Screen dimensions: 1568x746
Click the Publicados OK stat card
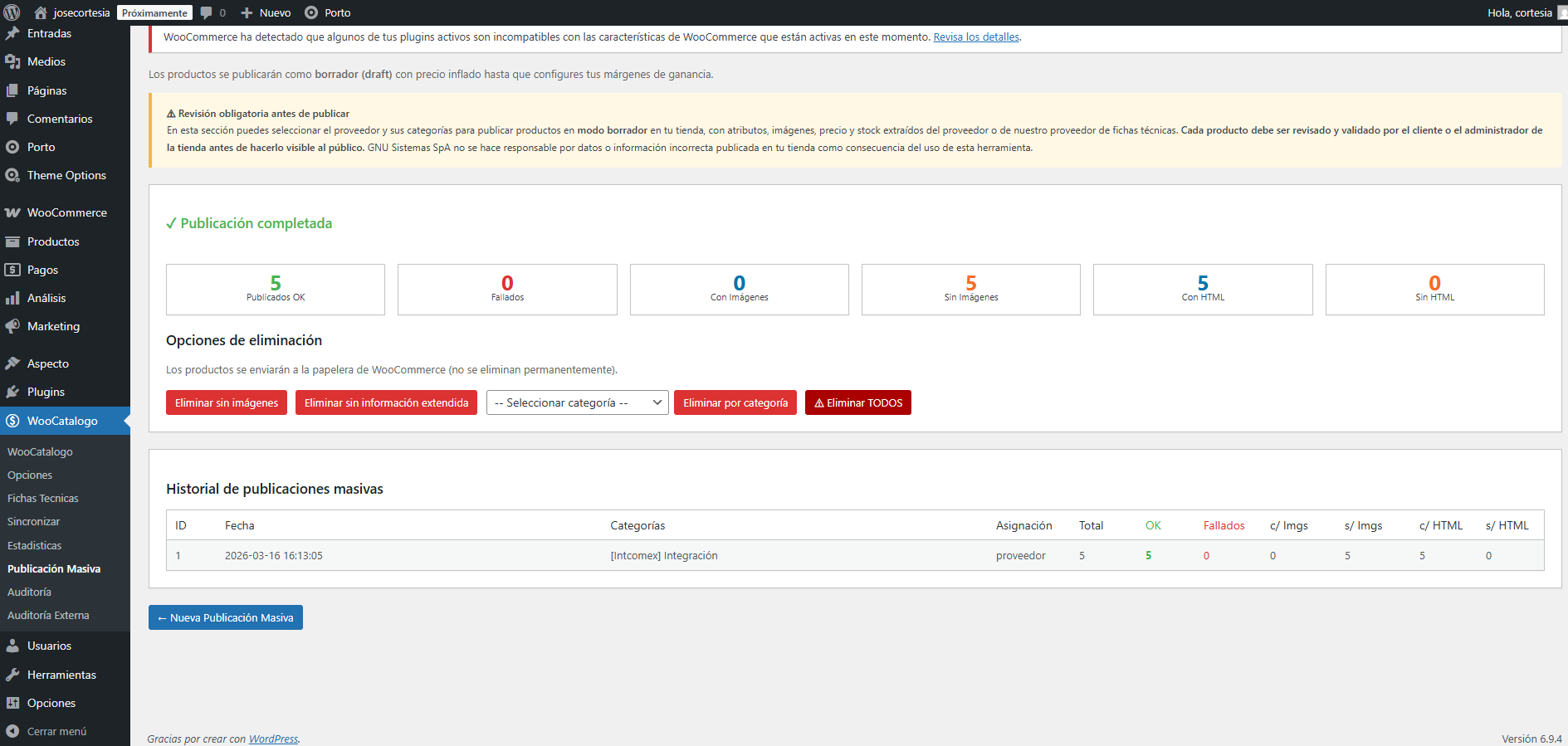point(276,290)
